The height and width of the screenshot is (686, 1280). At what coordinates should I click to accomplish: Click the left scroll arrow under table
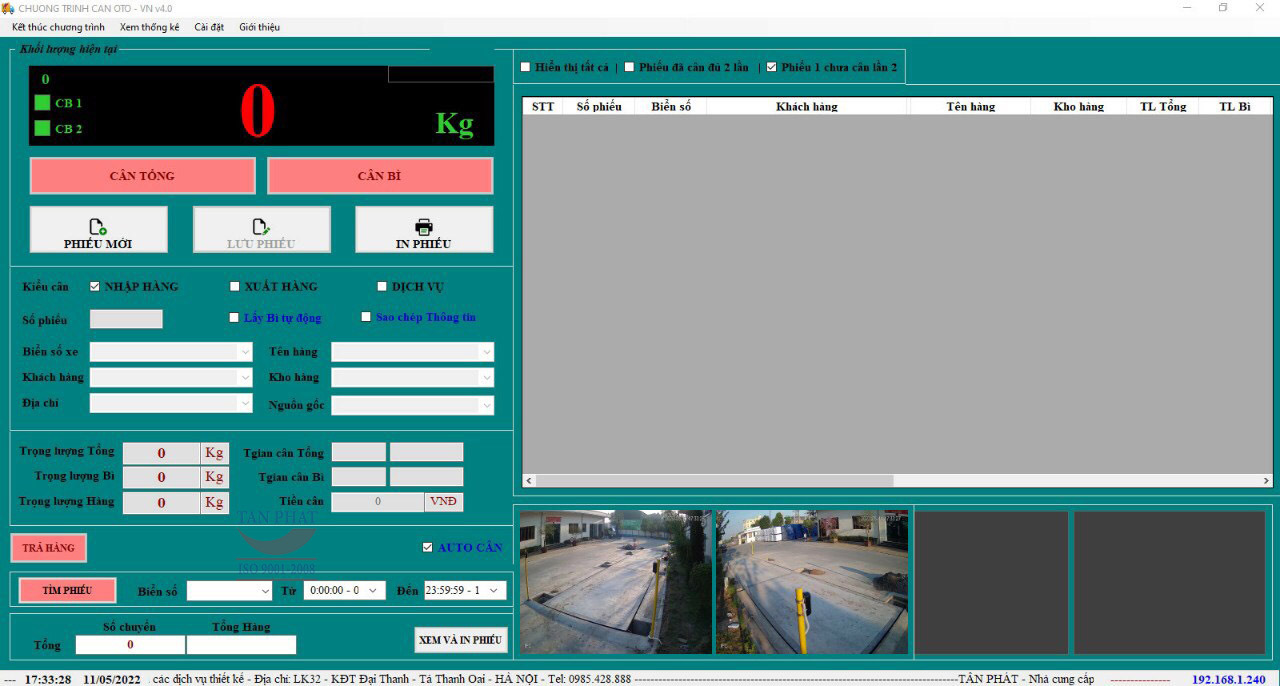pyautogui.click(x=529, y=481)
